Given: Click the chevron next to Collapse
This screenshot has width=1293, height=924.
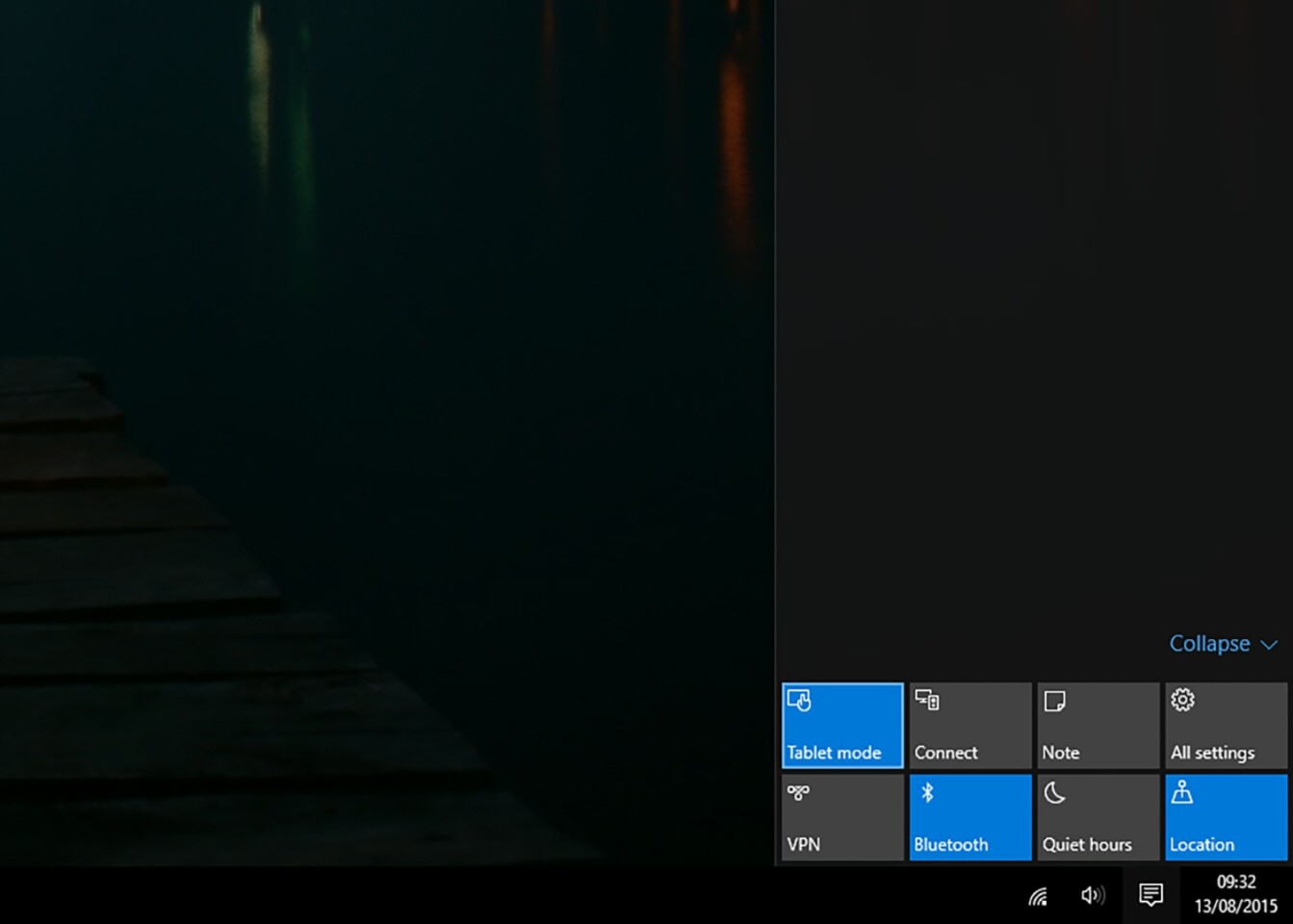Looking at the screenshot, I should click(x=1269, y=645).
